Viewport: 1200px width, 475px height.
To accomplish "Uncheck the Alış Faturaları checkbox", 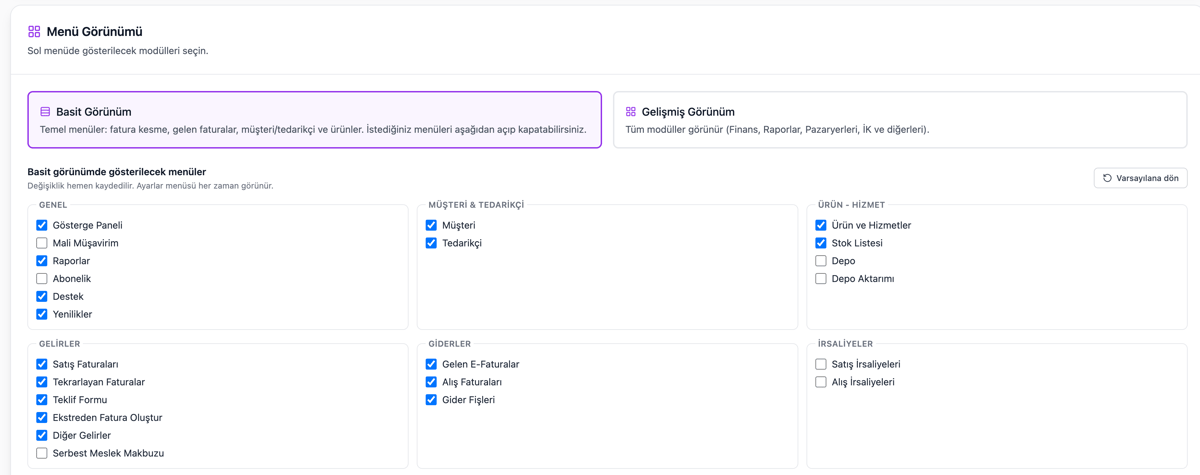I will click(431, 382).
